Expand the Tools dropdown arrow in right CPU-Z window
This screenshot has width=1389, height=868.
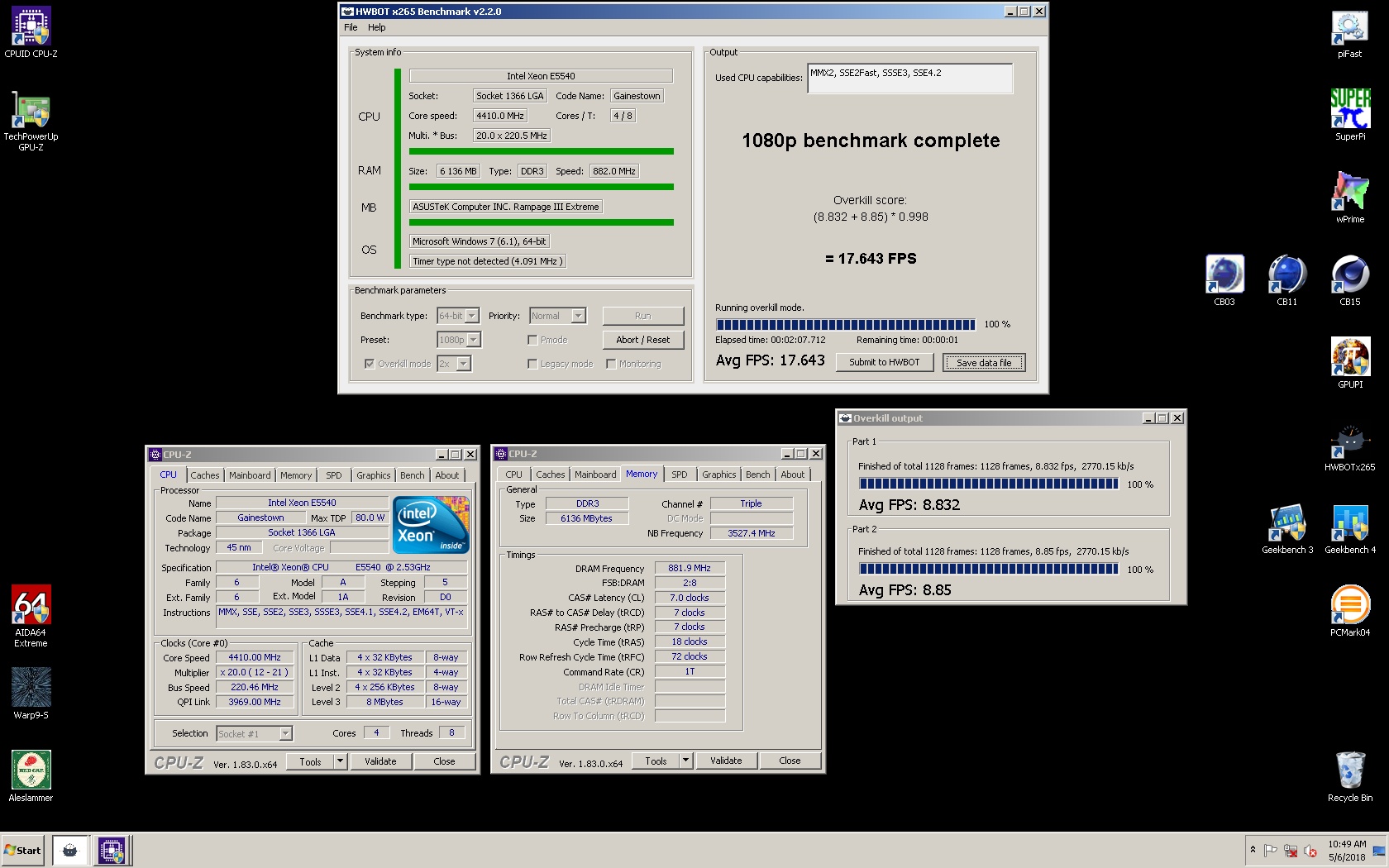point(685,761)
